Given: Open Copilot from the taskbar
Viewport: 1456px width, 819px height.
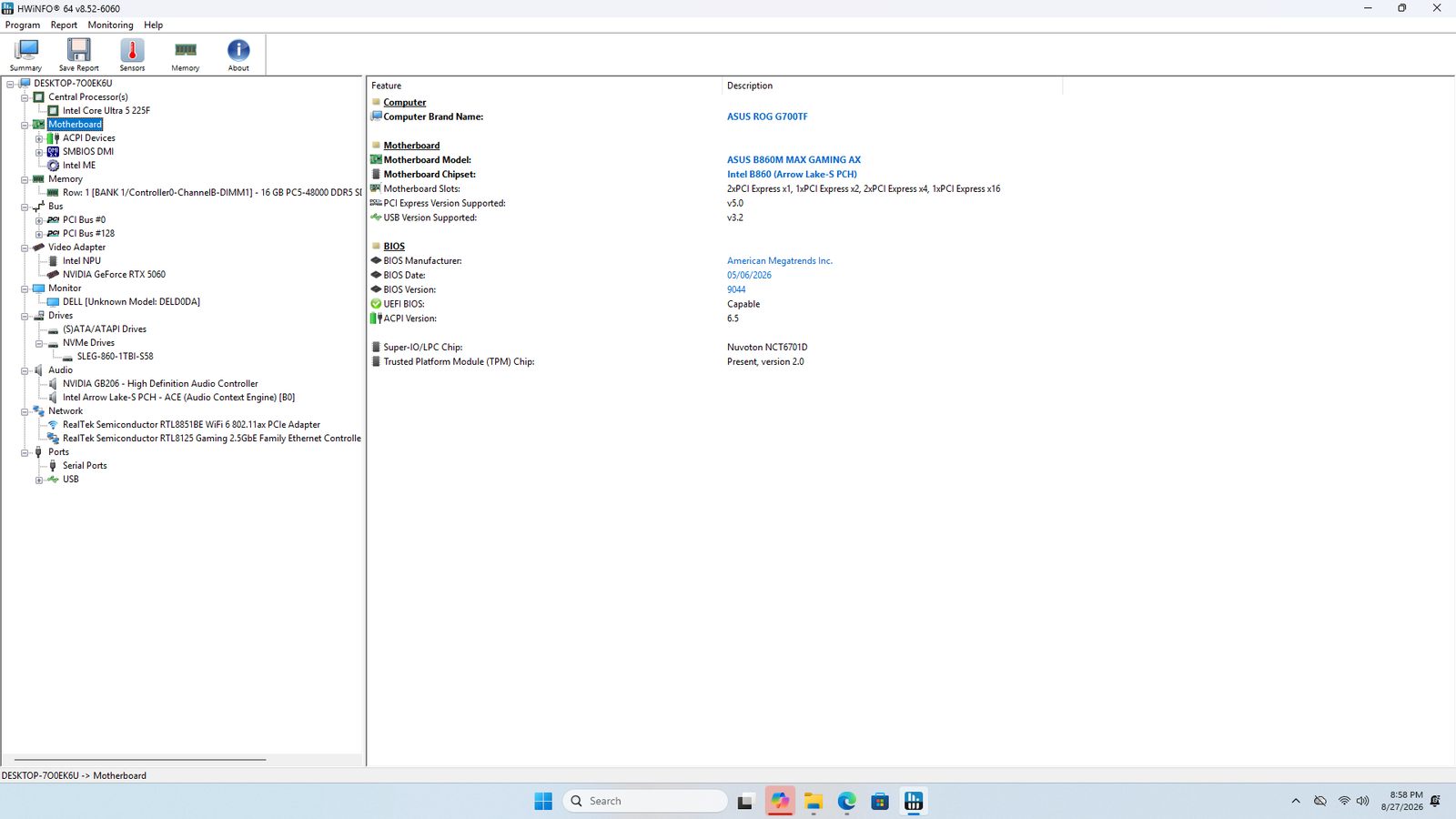Looking at the screenshot, I should (780, 801).
